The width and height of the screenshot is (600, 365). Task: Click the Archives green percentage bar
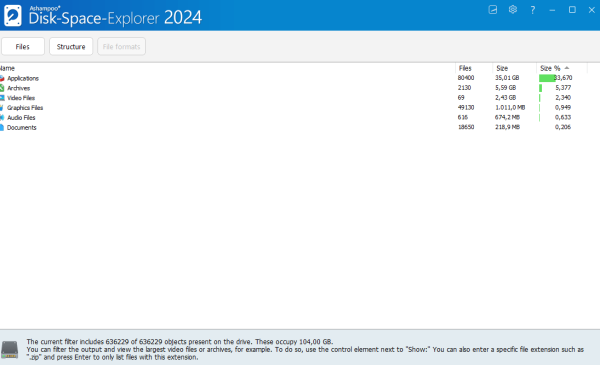click(540, 88)
